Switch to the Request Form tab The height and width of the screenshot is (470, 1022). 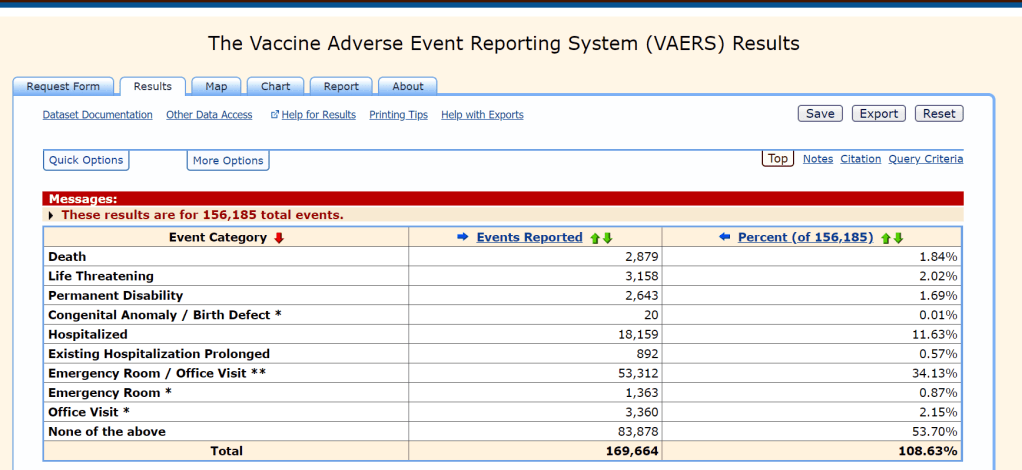click(63, 87)
